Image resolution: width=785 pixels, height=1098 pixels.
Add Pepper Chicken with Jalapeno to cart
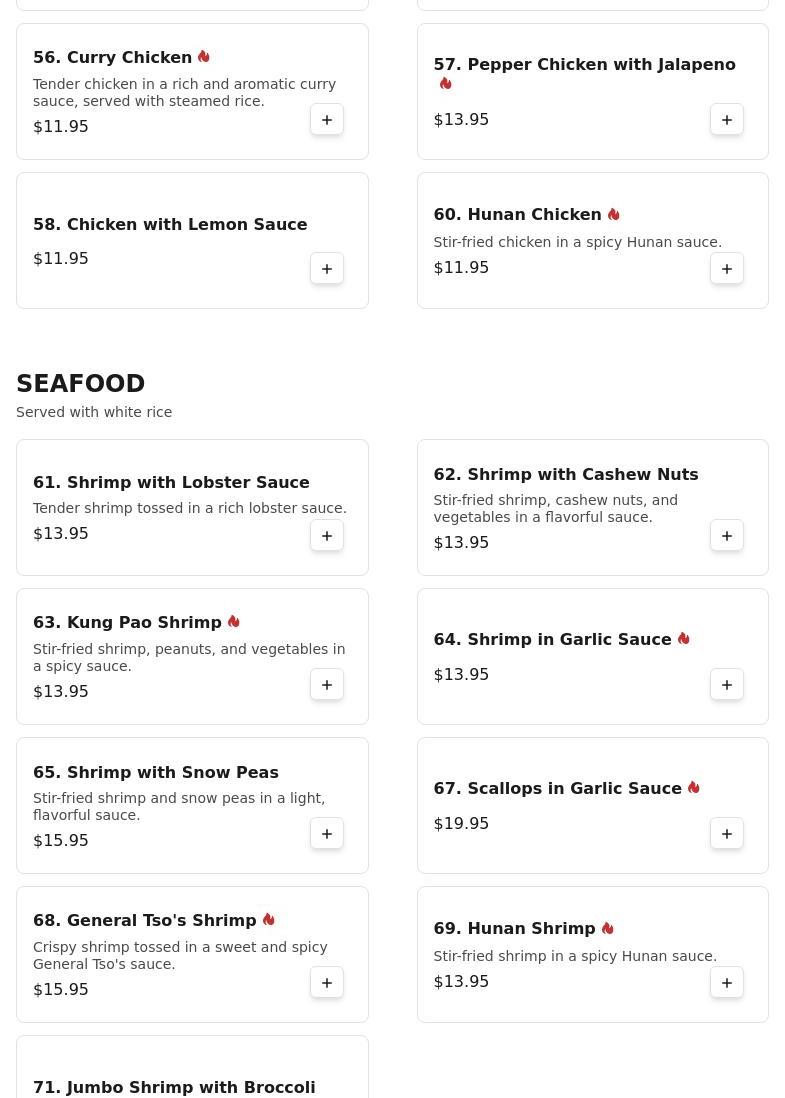pyautogui.click(x=727, y=120)
